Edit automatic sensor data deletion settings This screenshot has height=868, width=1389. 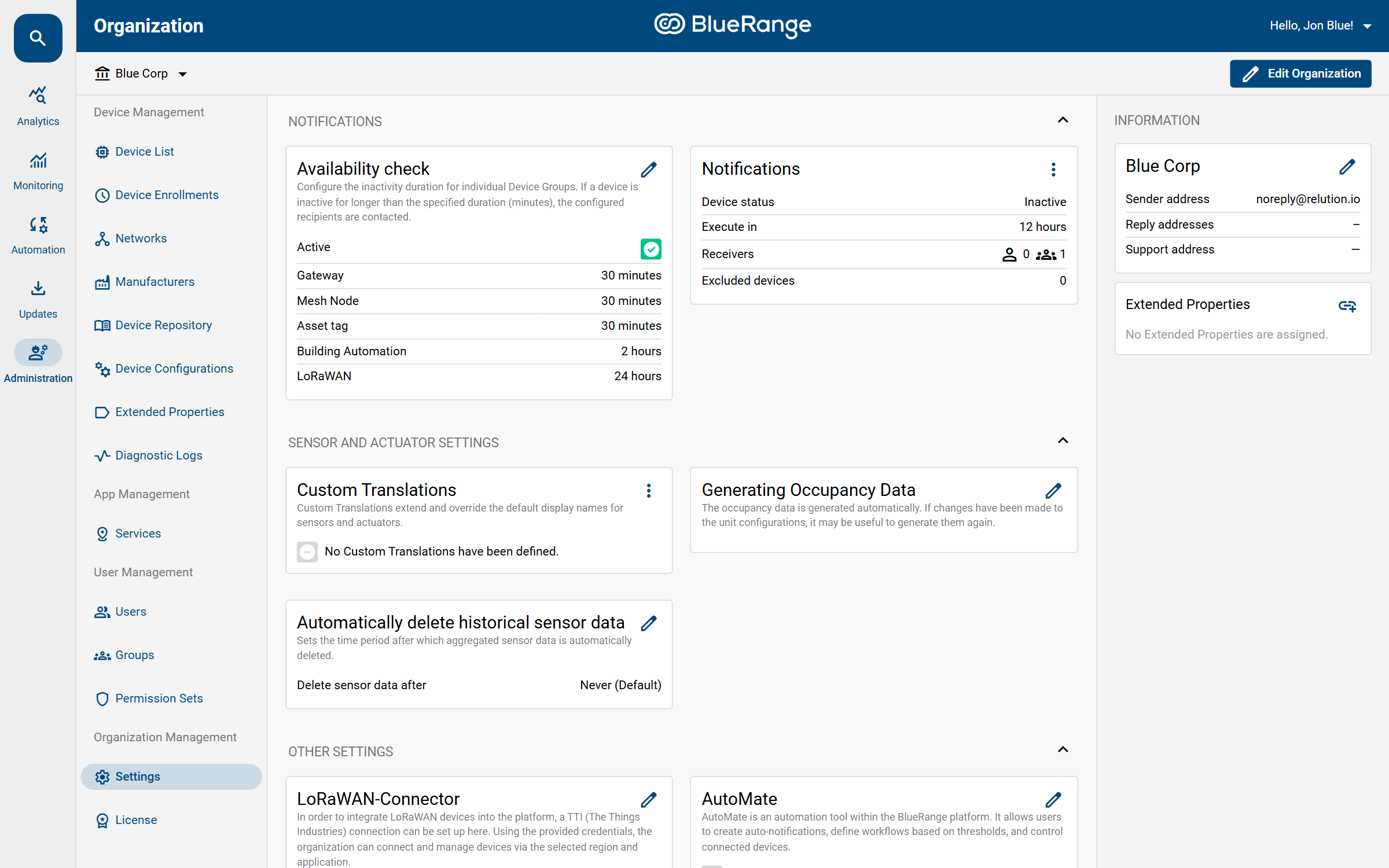click(x=649, y=623)
